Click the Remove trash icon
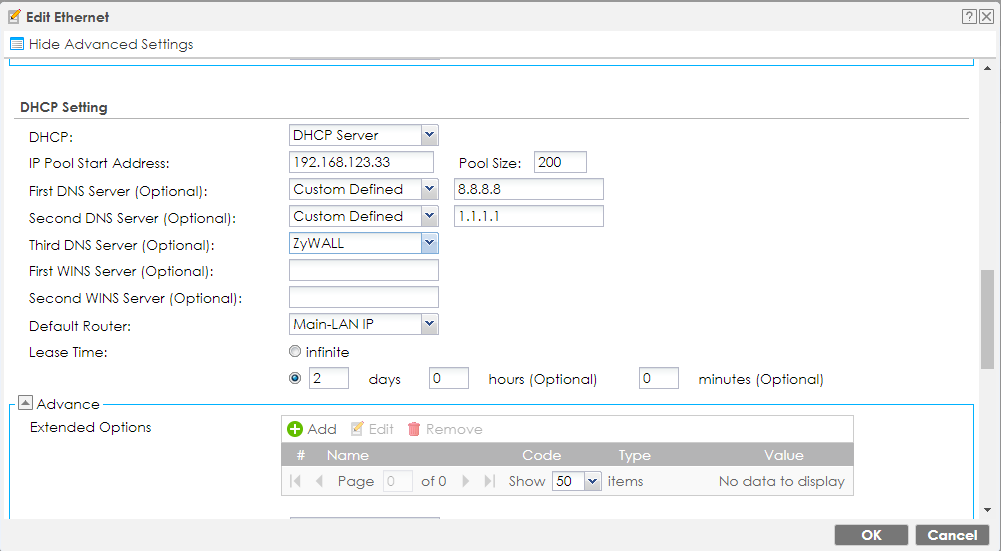Image resolution: width=1001 pixels, height=551 pixels. click(414, 429)
